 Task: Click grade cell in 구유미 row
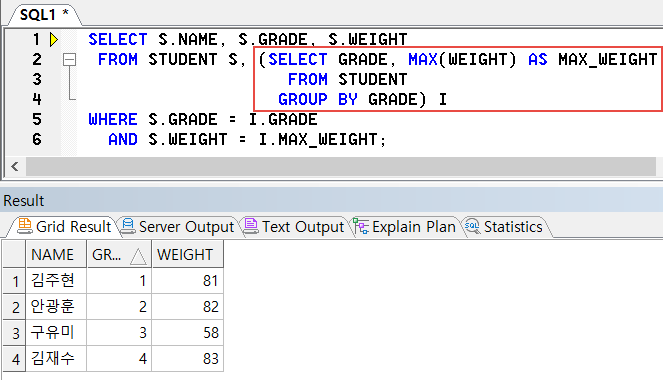coord(119,333)
